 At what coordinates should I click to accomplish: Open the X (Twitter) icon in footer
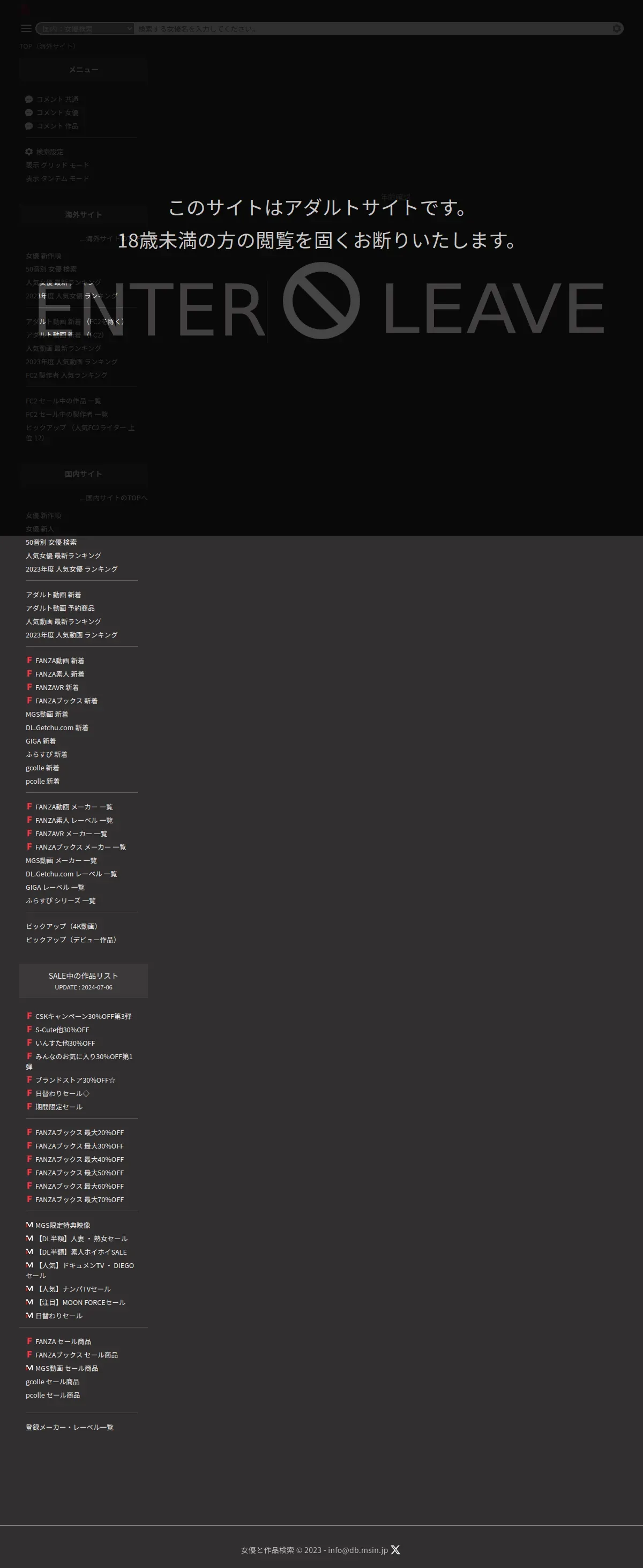[x=395, y=1549]
